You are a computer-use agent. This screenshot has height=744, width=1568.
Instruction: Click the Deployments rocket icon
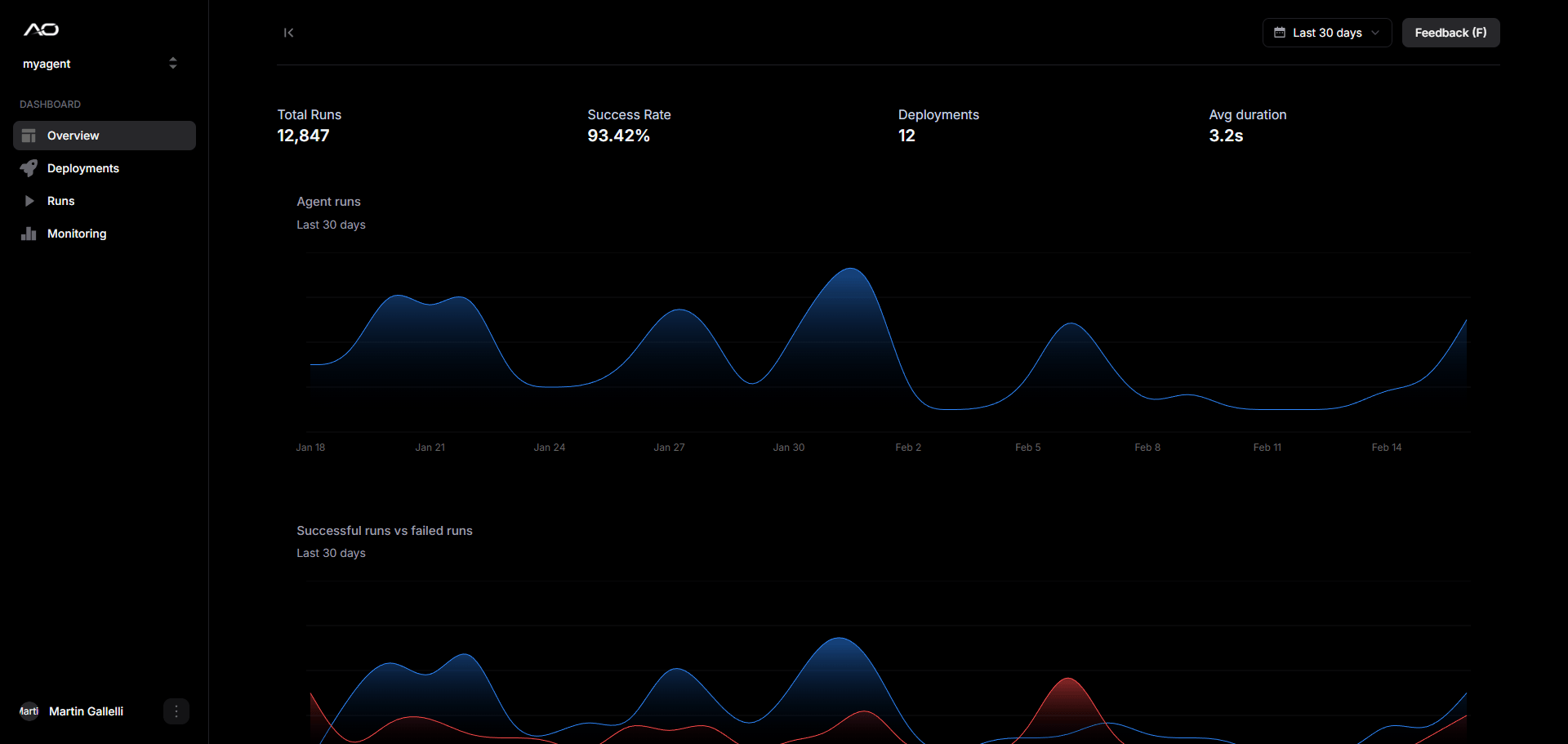pos(29,168)
